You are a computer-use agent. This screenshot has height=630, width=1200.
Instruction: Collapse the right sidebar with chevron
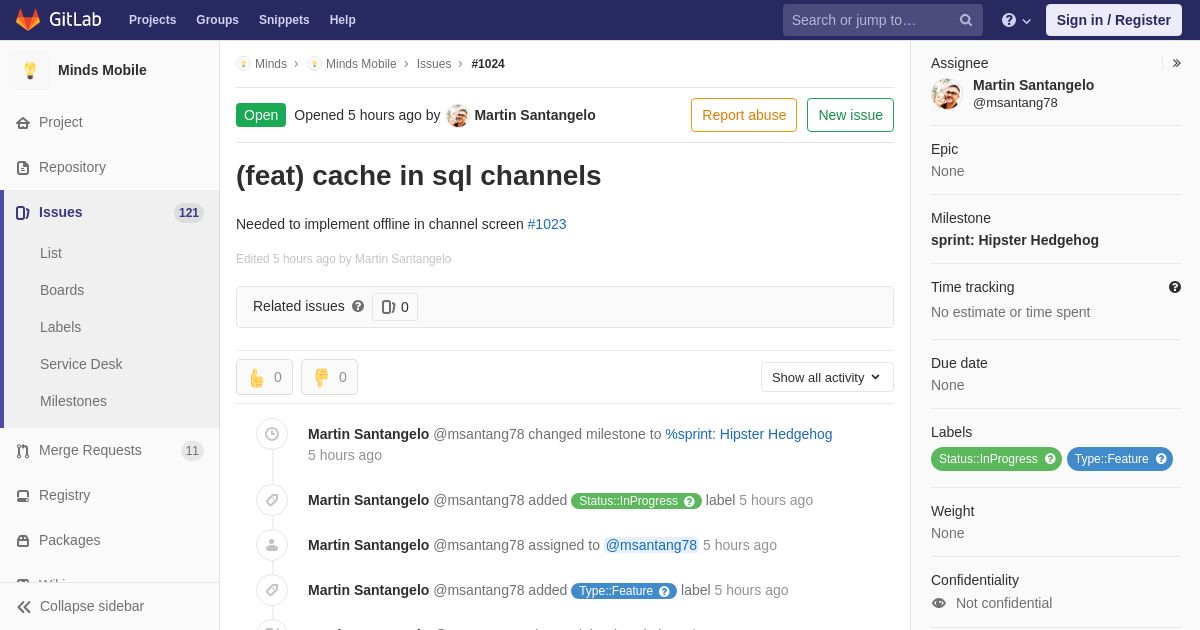click(x=1176, y=63)
